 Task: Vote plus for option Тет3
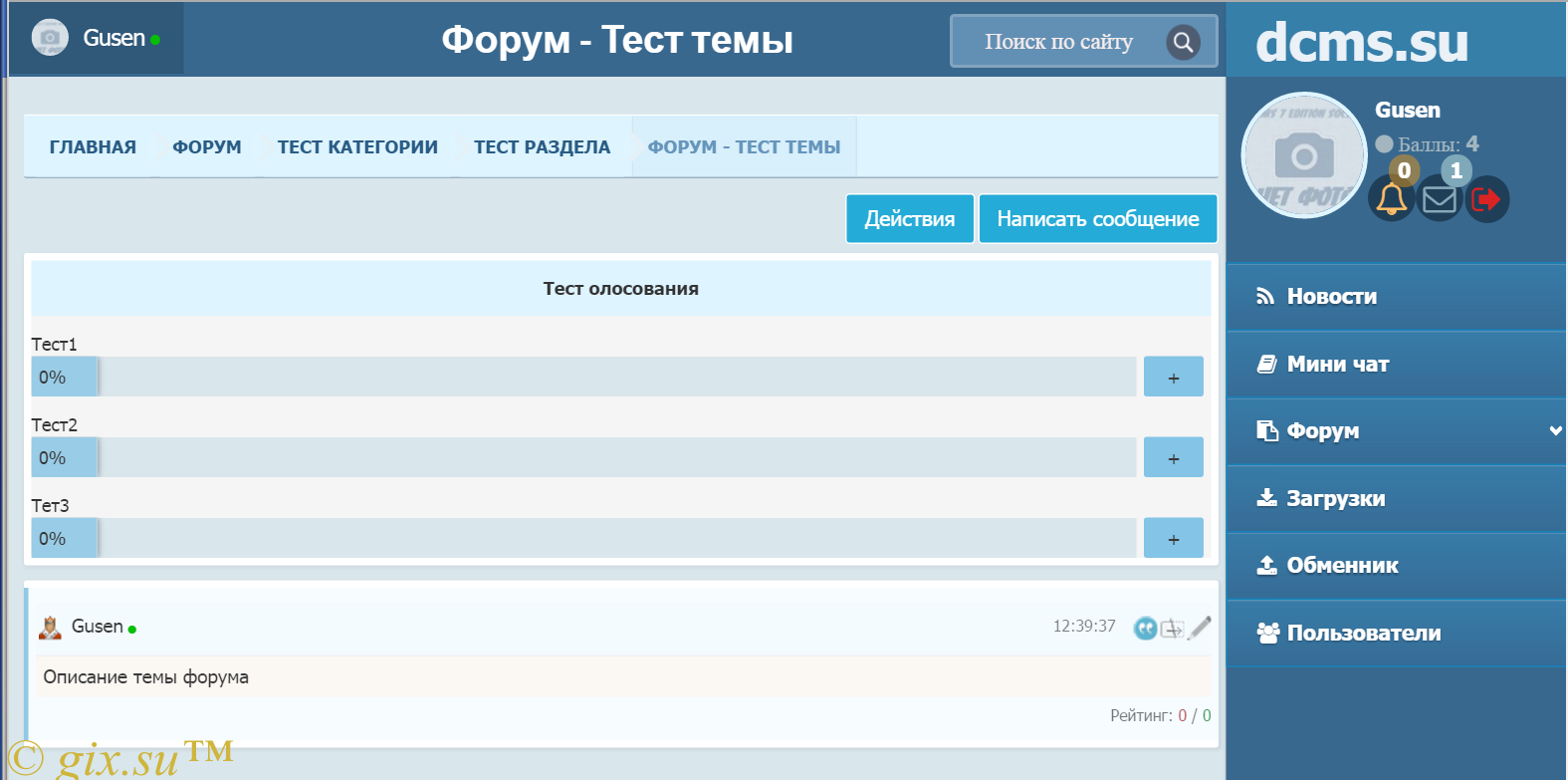[x=1174, y=538]
